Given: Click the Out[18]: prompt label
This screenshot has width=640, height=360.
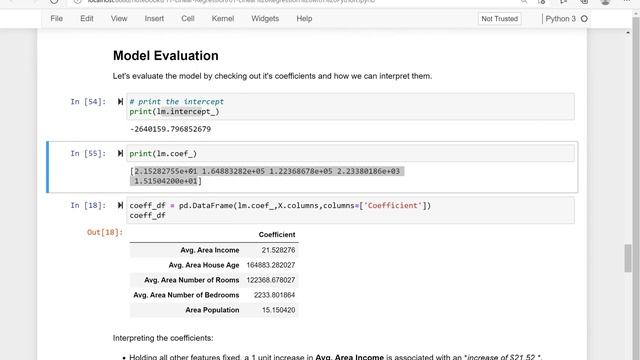Looking at the screenshot, I should [105, 232].
